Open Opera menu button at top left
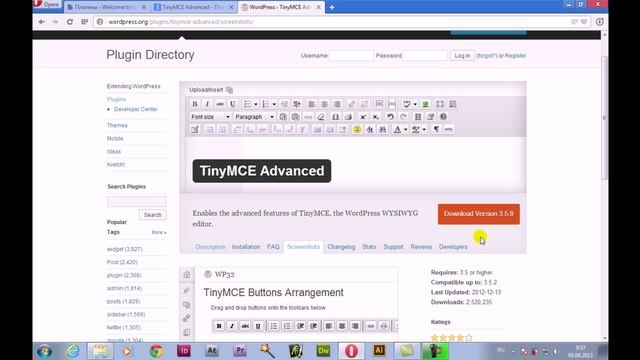This screenshot has width=640, height=360. 47,4
